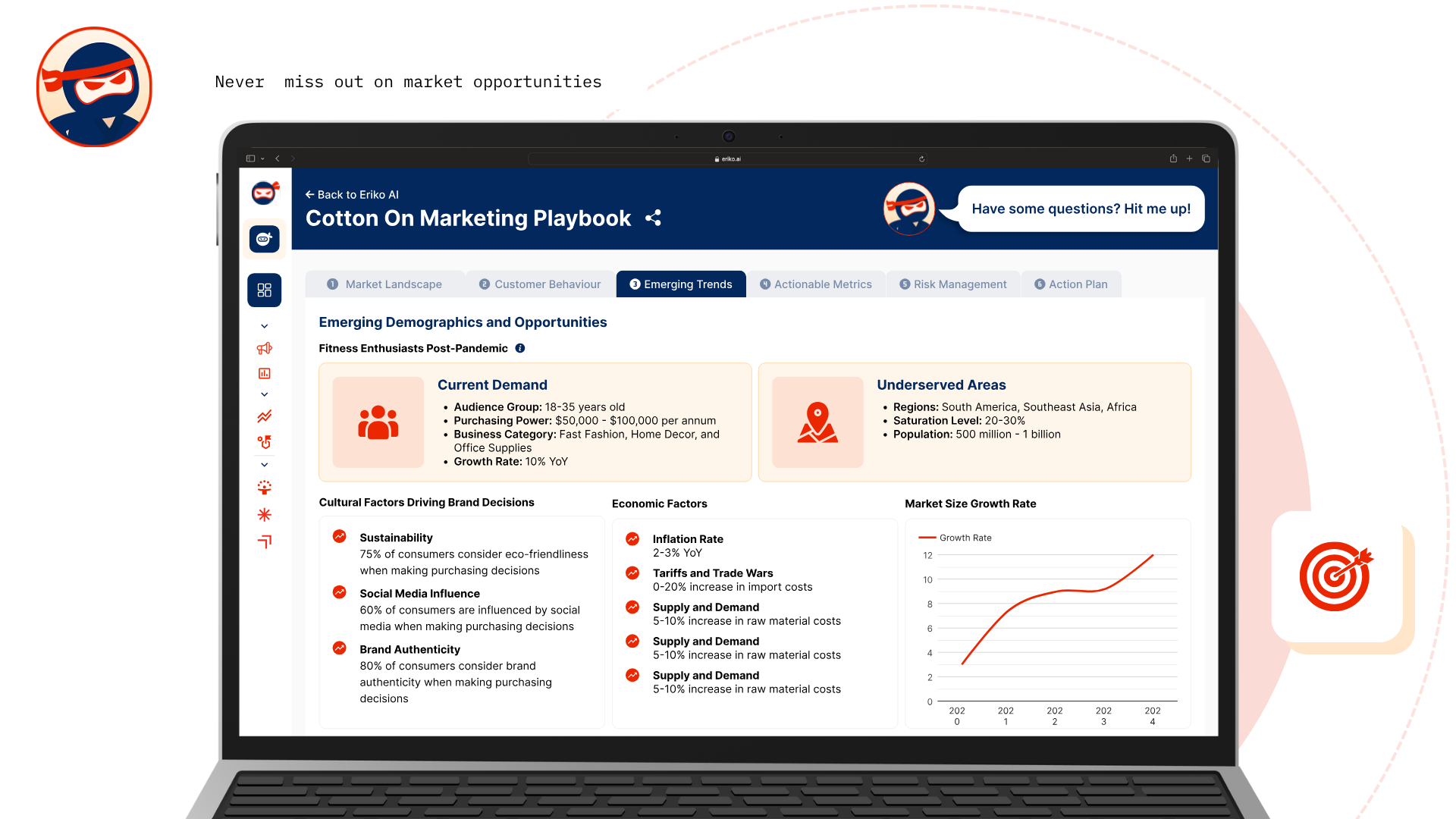Click the Market Size Growth Rate title

coord(970,504)
